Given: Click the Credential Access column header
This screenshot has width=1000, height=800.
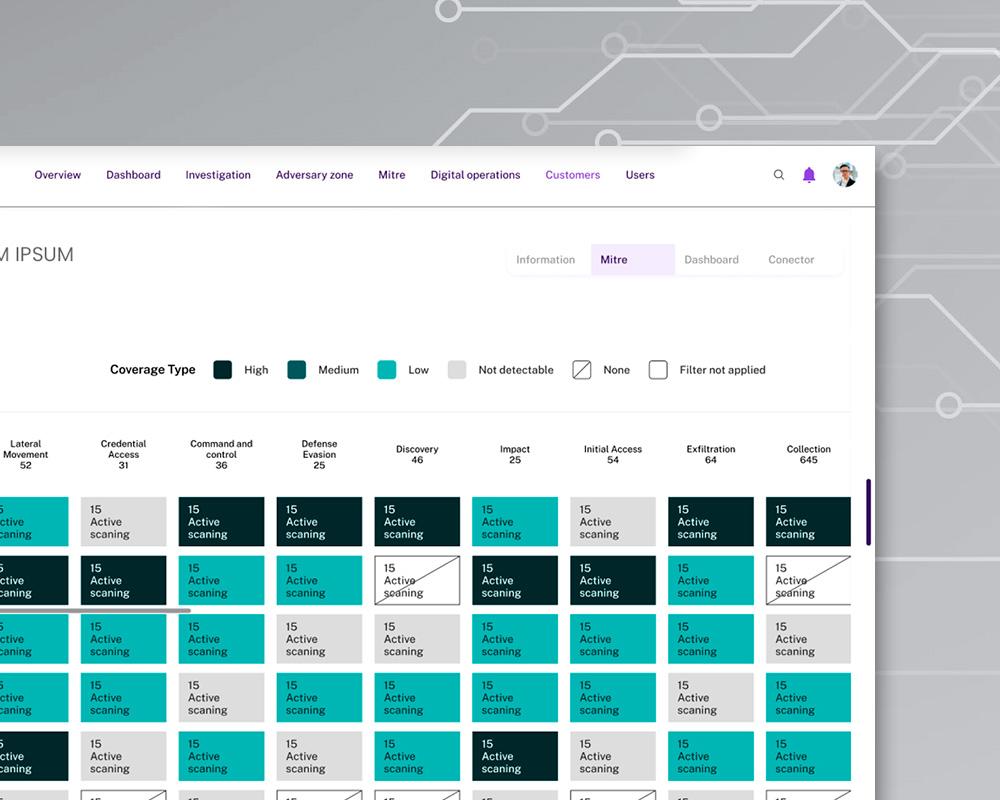Looking at the screenshot, I should click(123, 454).
